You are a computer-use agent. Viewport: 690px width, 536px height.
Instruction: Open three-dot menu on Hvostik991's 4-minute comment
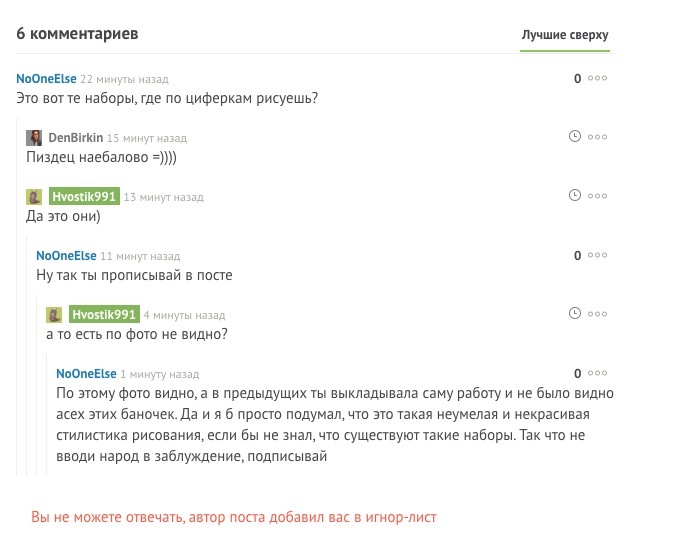(x=598, y=314)
